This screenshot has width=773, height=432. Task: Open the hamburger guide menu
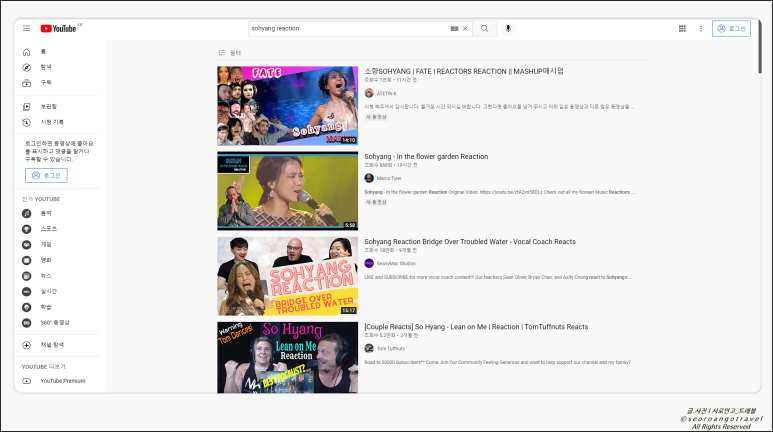(27, 29)
